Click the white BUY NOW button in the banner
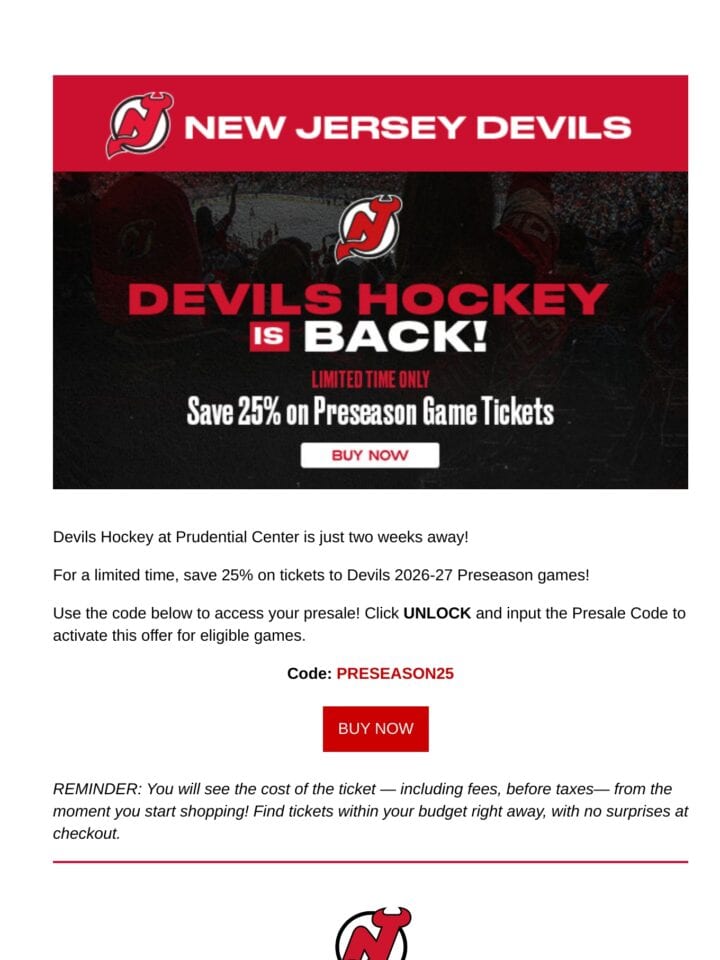Image resolution: width=720 pixels, height=960 pixels. pos(370,456)
